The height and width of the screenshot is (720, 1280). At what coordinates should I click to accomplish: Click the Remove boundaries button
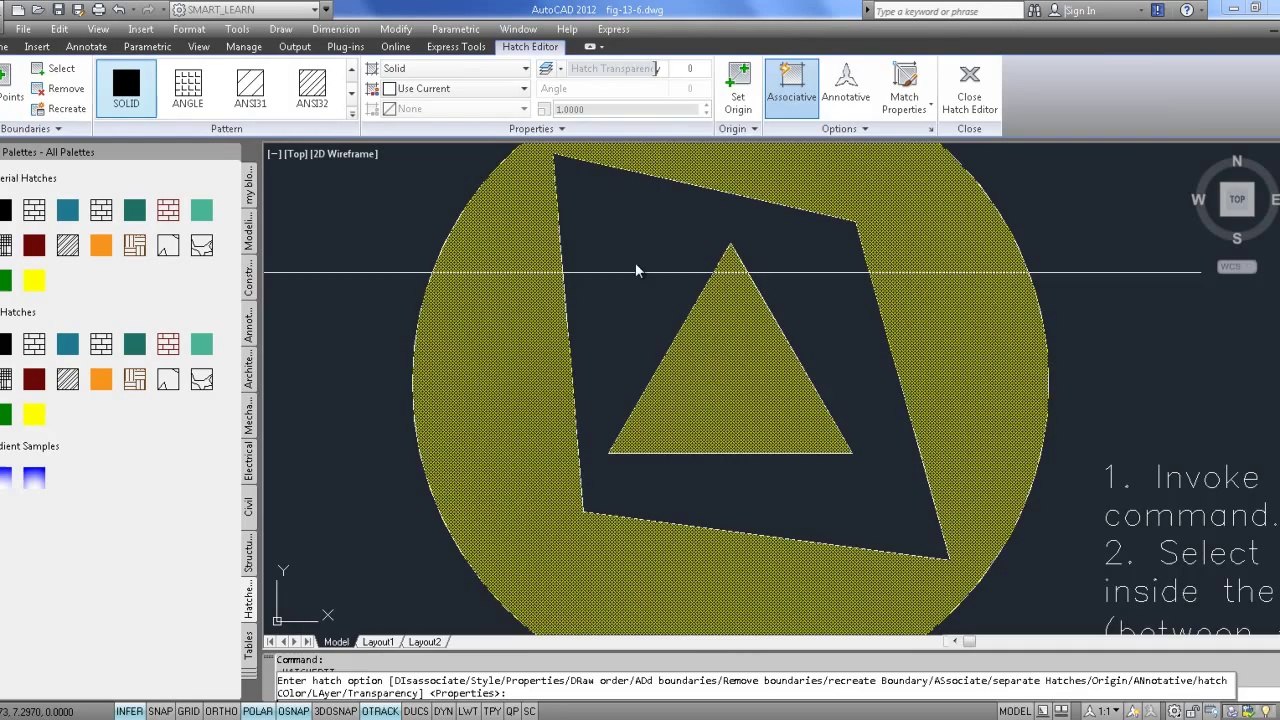(58, 89)
